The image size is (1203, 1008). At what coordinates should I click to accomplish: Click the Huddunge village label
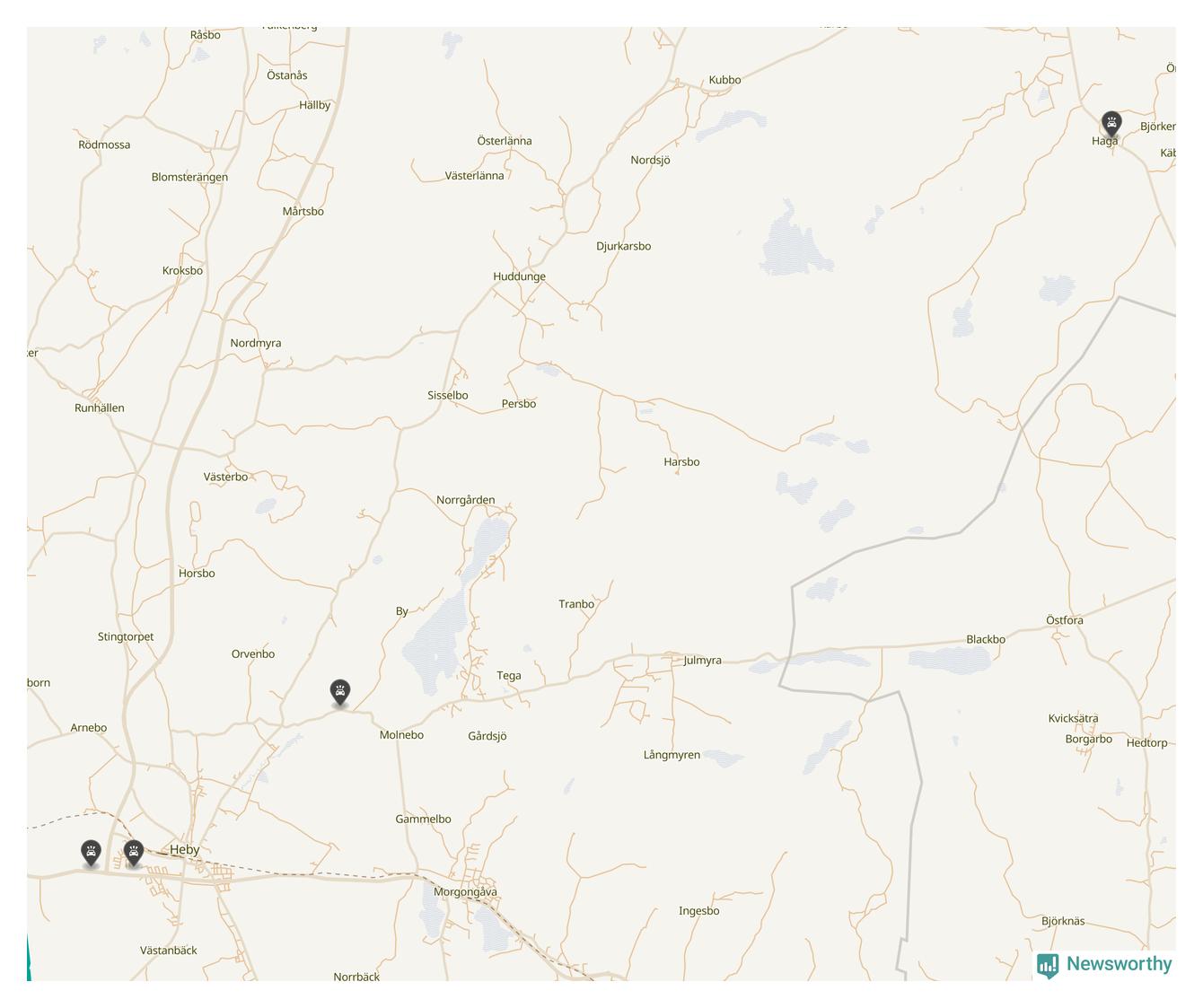click(x=519, y=276)
